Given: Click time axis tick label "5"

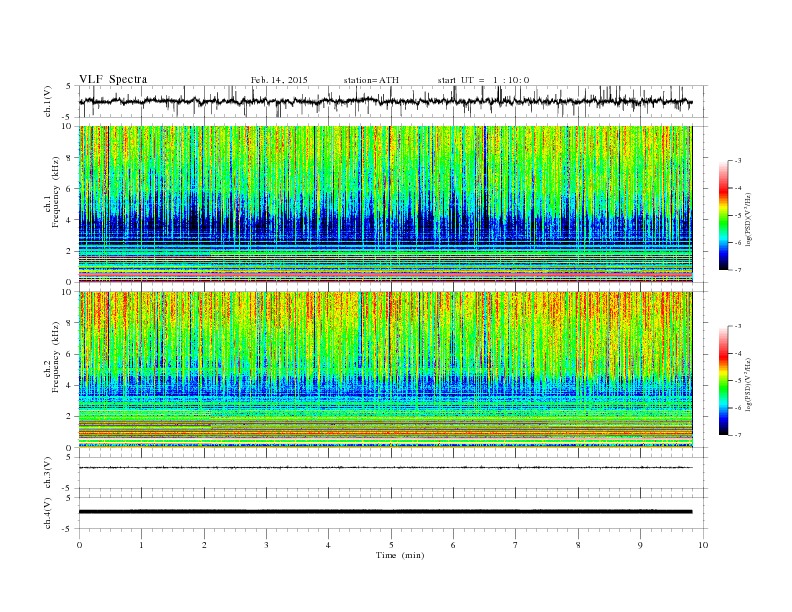Looking at the screenshot, I should (x=391, y=545).
